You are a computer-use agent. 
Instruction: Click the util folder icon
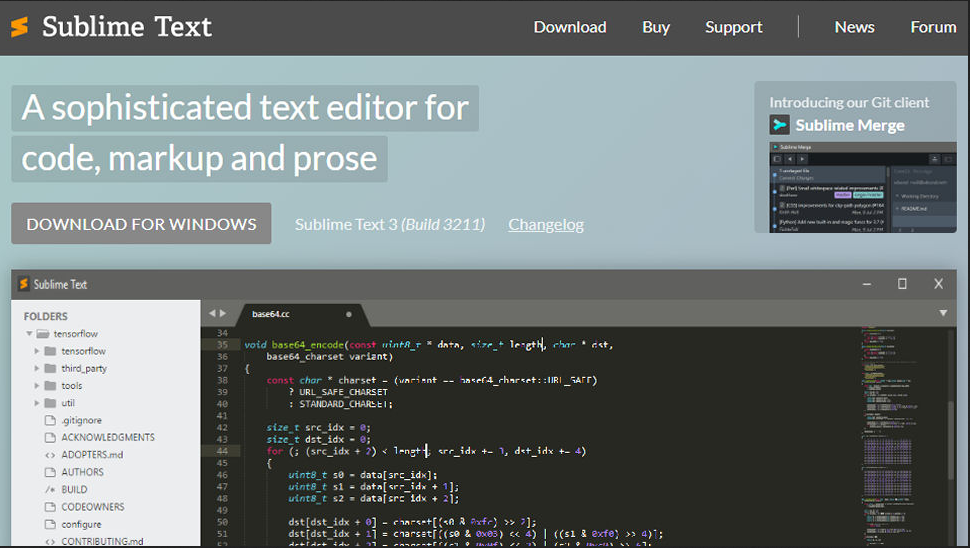(x=51, y=403)
